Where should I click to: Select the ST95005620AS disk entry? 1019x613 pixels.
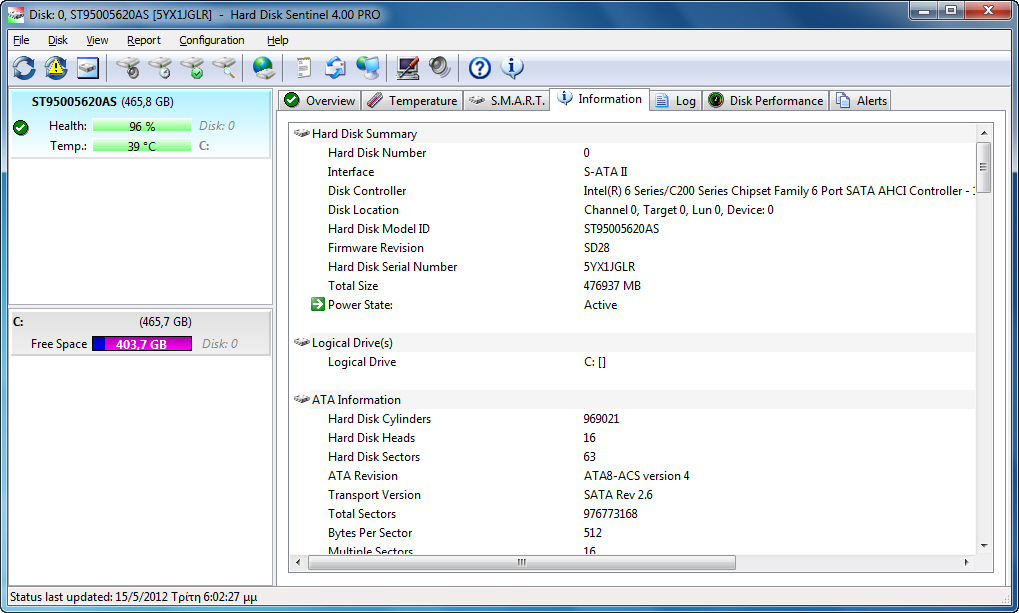[140, 124]
